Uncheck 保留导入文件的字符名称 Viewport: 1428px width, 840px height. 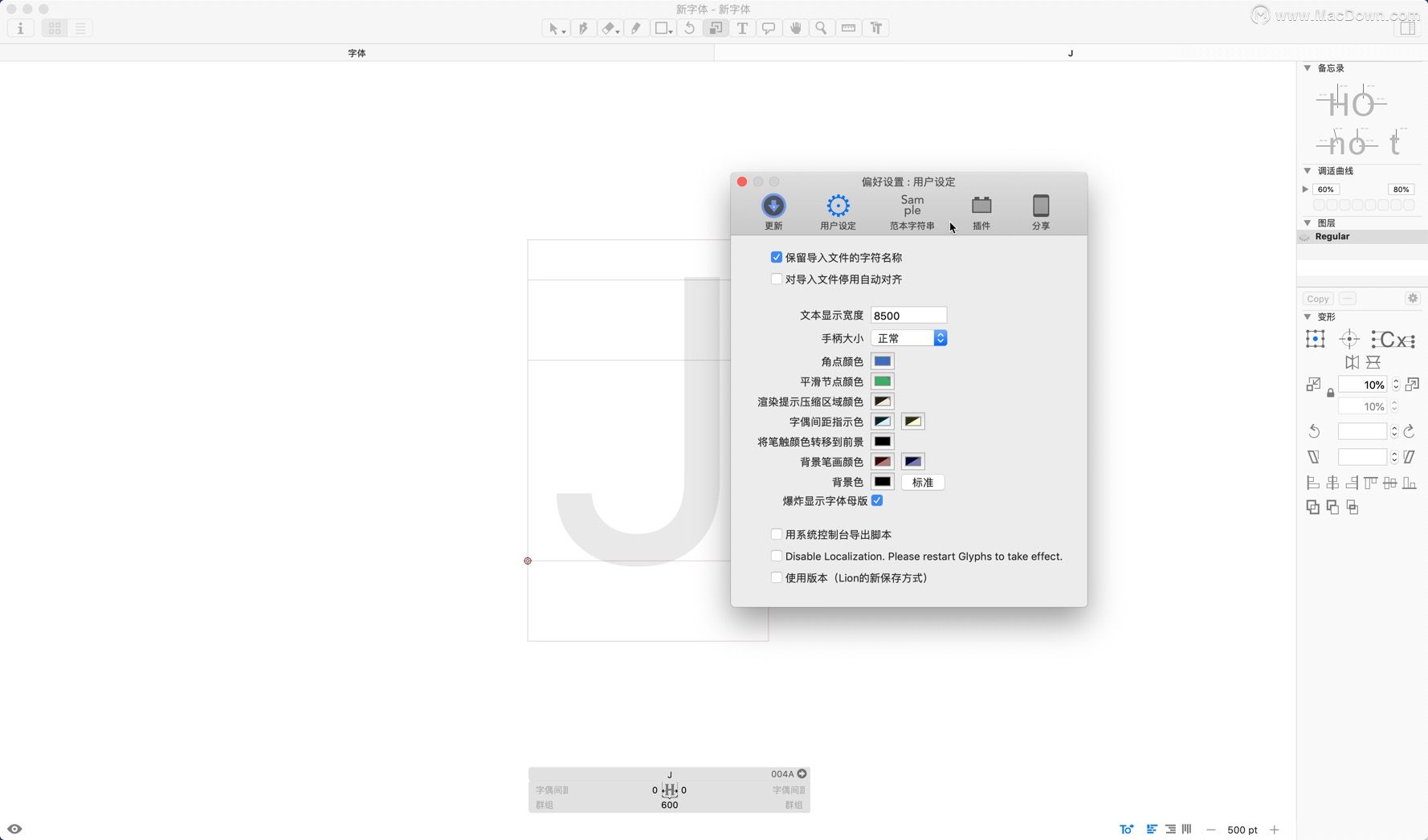coord(776,257)
